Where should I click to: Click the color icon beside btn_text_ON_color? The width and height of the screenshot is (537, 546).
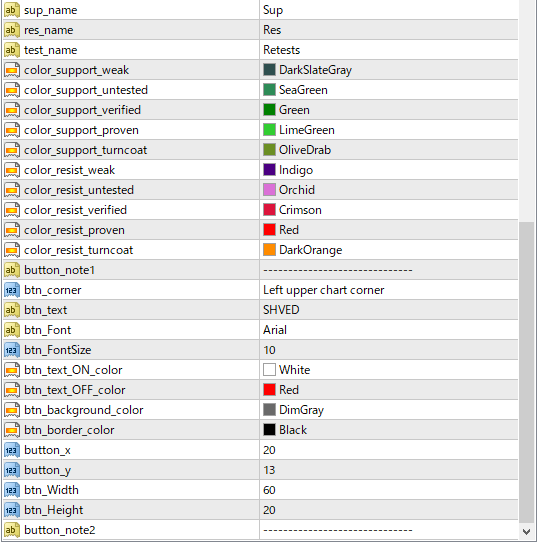click(x=11, y=370)
